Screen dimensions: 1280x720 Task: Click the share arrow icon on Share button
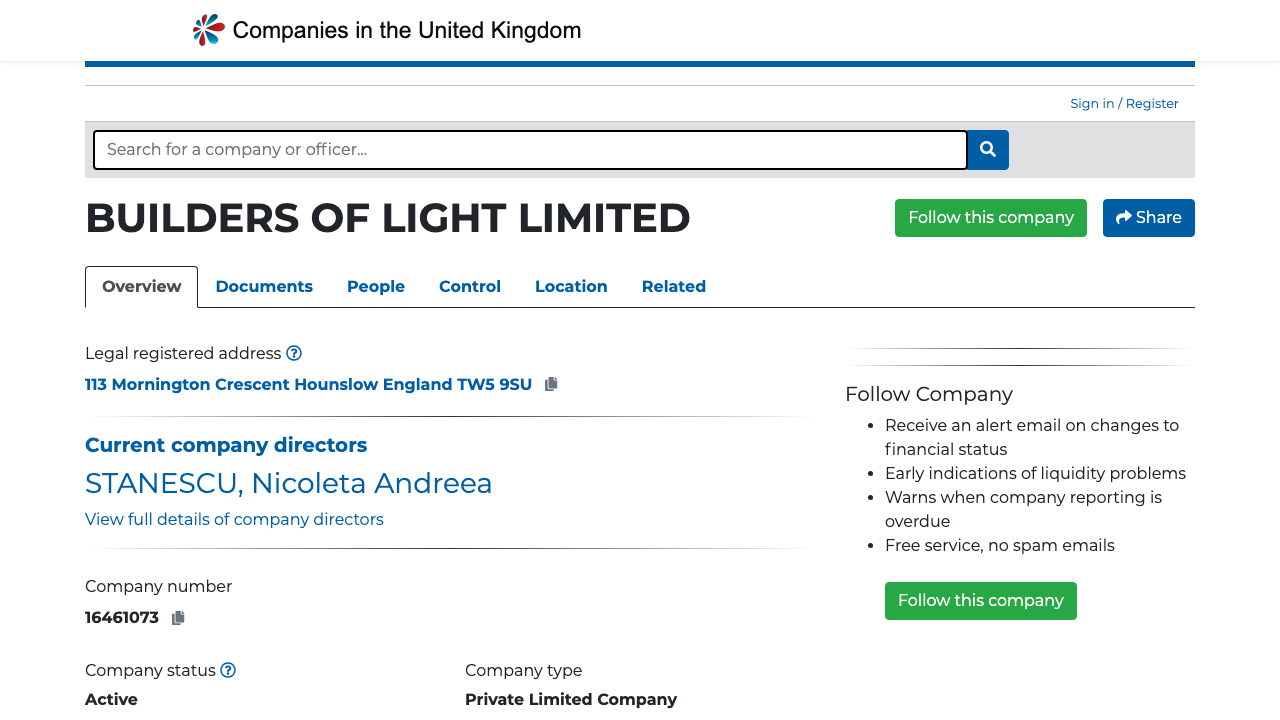tap(1124, 217)
